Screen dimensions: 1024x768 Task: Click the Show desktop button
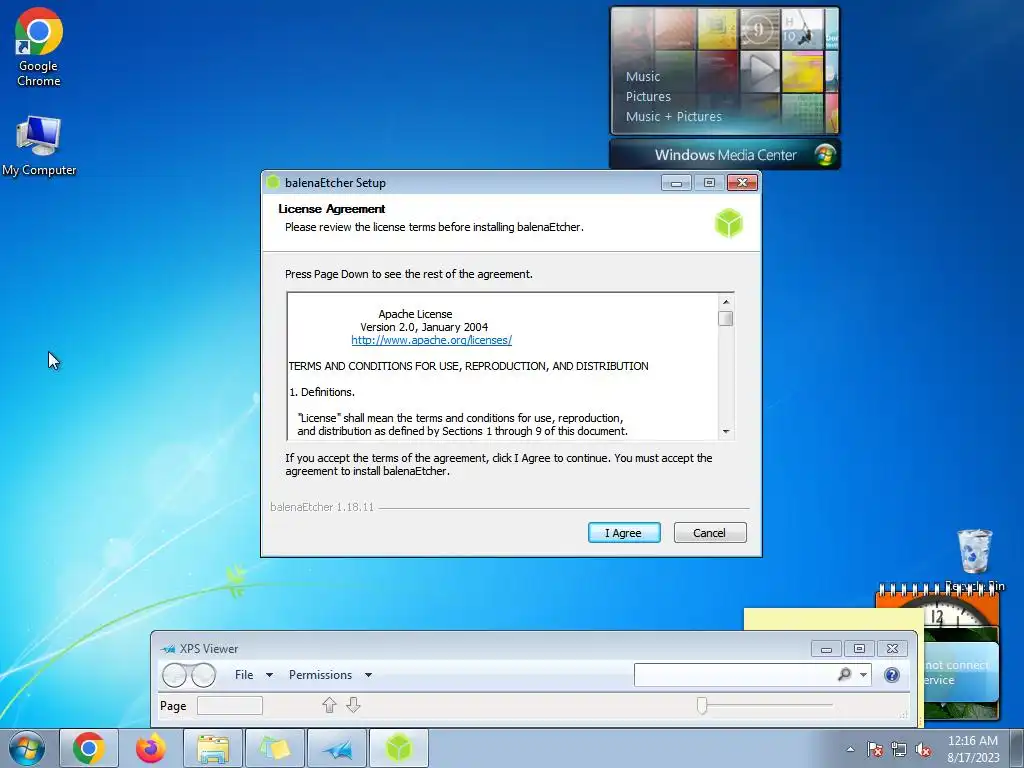1017,749
